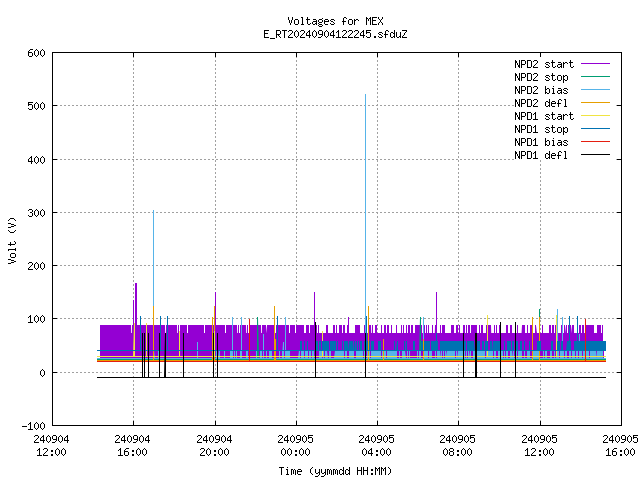Click the Volt (V) y-axis label
Image resolution: width=640 pixels, height=480 pixels.
[13, 241]
